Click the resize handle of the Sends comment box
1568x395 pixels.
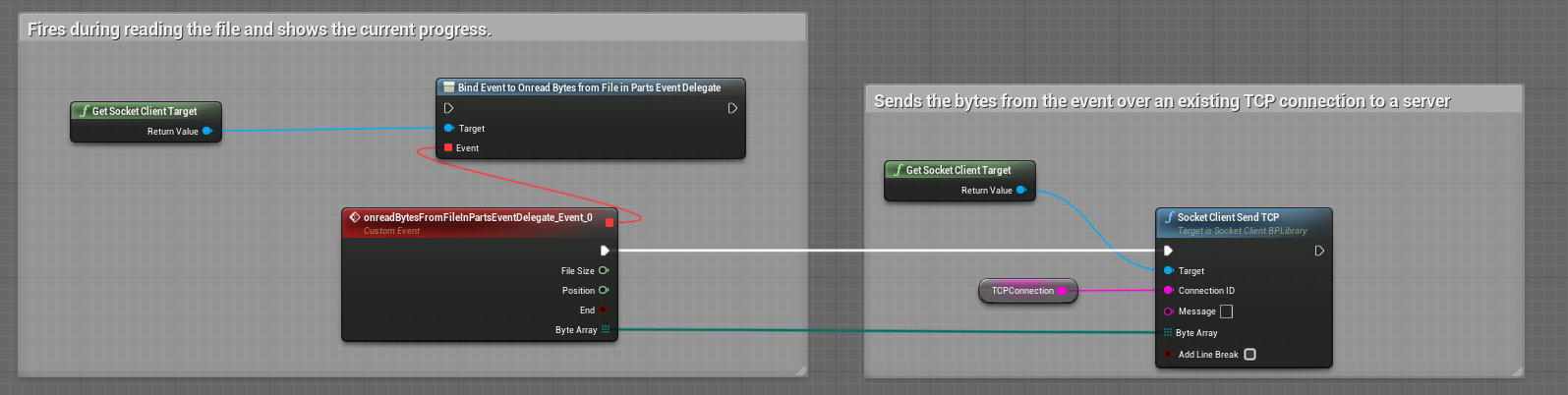click(1517, 371)
